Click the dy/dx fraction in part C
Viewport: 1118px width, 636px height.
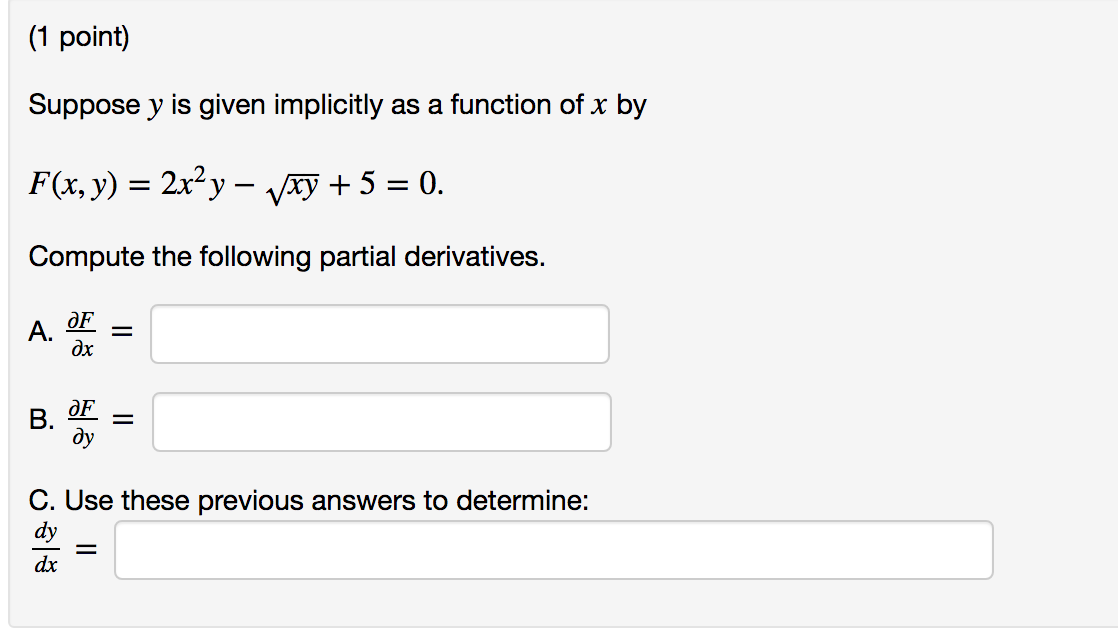click(44, 547)
